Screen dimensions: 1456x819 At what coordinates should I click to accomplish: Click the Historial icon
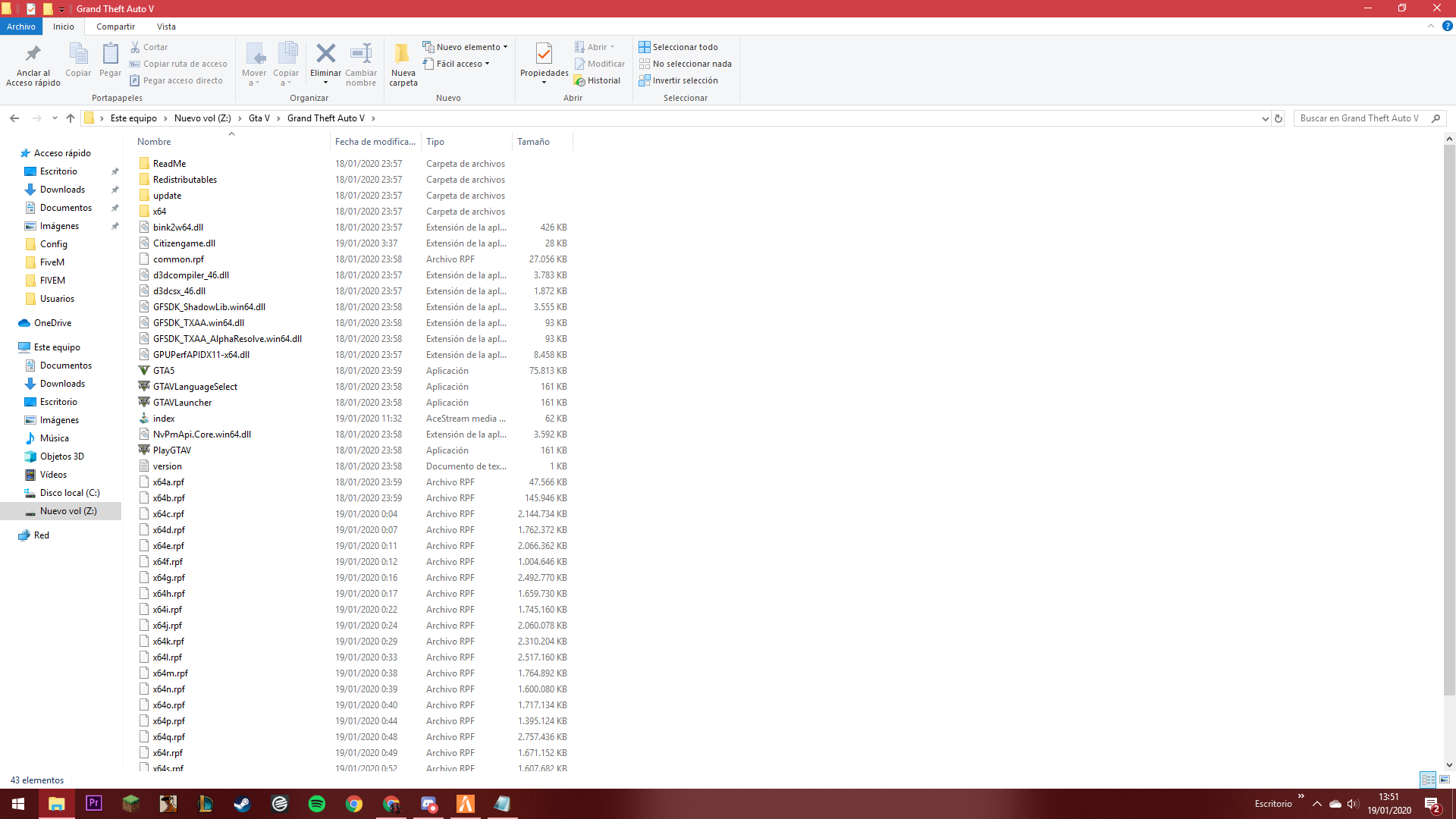click(x=579, y=80)
